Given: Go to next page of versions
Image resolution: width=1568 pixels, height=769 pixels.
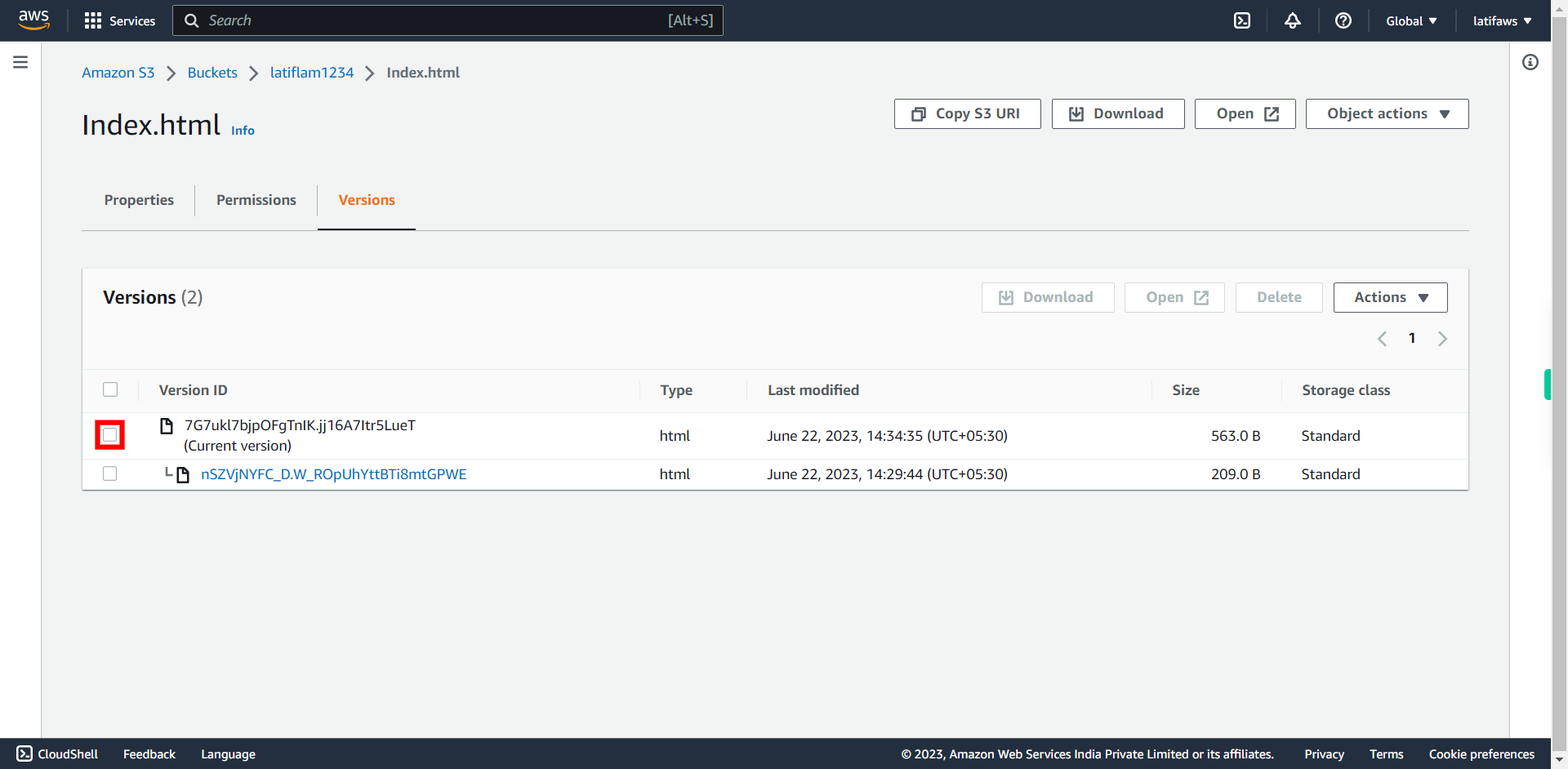Looking at the screenshot, I should coord(1442,339).
